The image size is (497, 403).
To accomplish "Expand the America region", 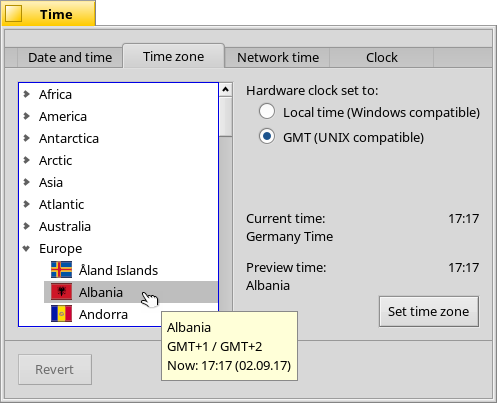I will coord(27,116).
